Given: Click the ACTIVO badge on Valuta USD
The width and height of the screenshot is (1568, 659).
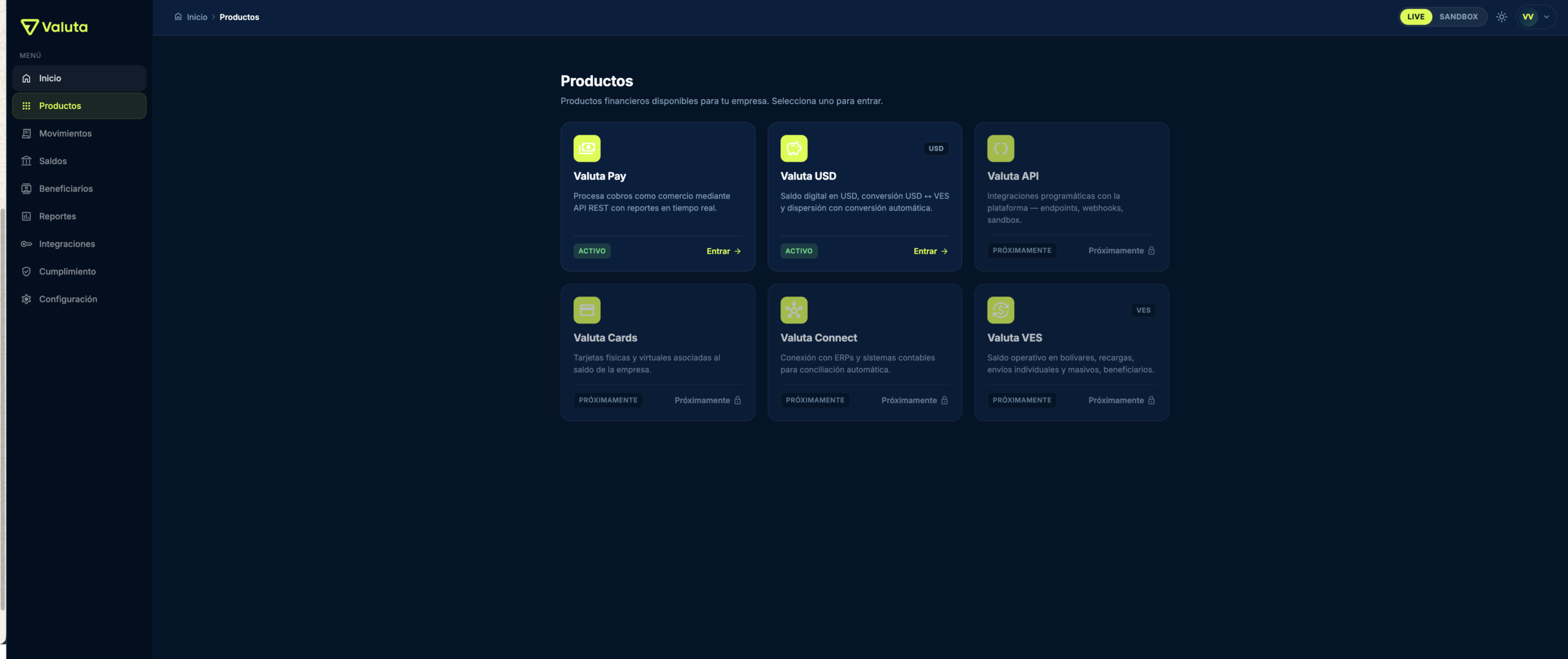Looking at the screenshot, I should coord(799,251).
